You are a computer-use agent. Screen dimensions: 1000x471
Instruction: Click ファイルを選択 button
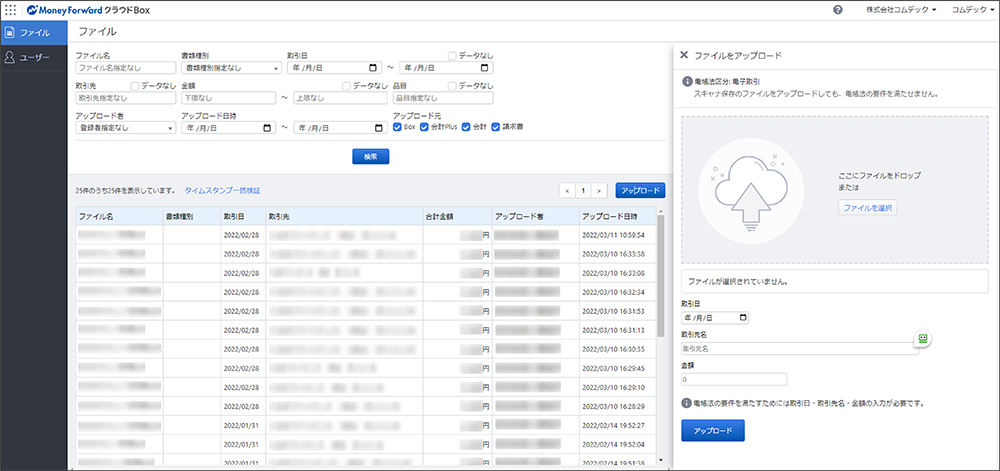(867, 208)
